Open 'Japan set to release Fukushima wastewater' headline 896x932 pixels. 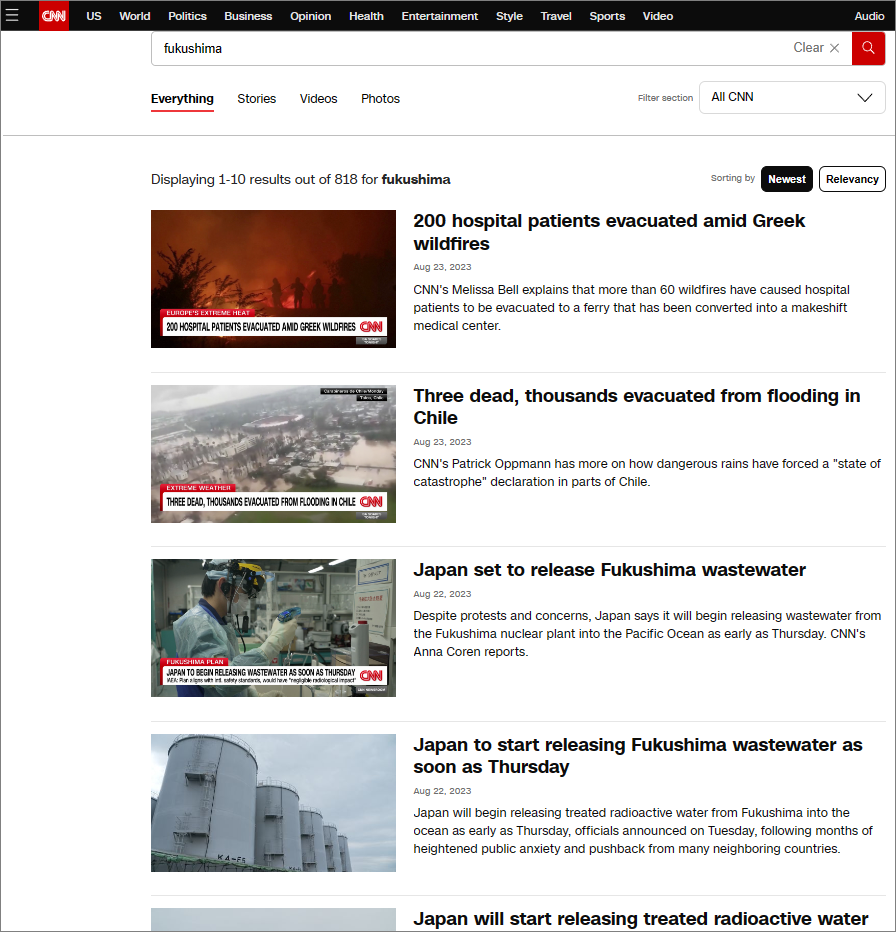click(609, 569)
